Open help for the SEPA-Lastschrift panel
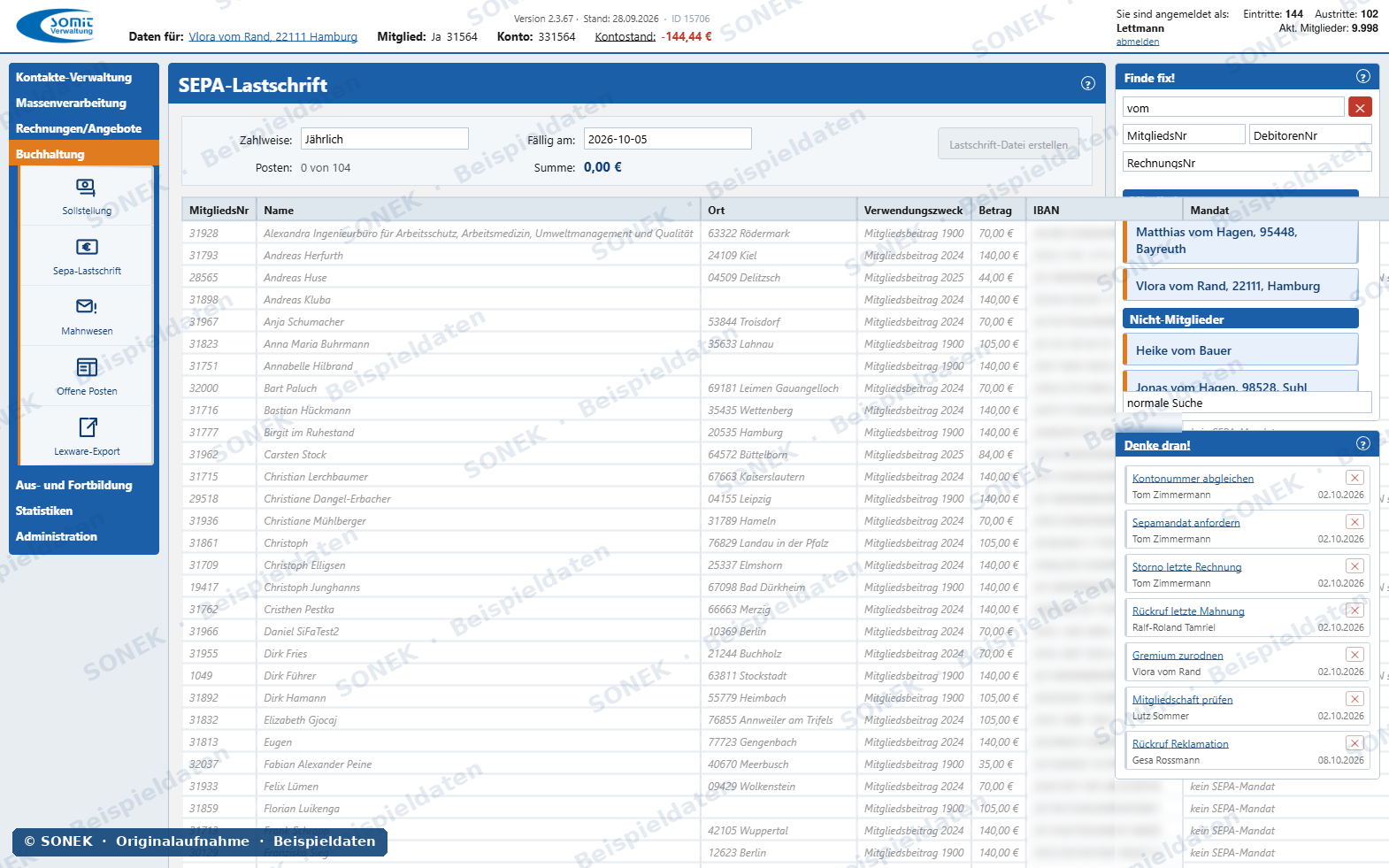The width and height of the screenshot is (1389, 868). (x=1088, y=84)
